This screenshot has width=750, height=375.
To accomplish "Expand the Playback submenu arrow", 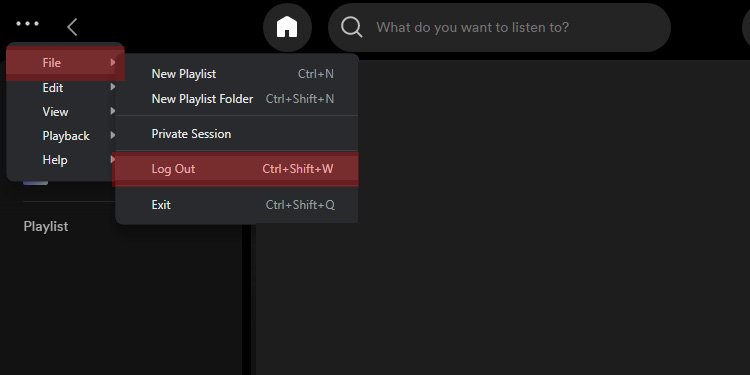I will pyautogui.click(x=113, y=135).
